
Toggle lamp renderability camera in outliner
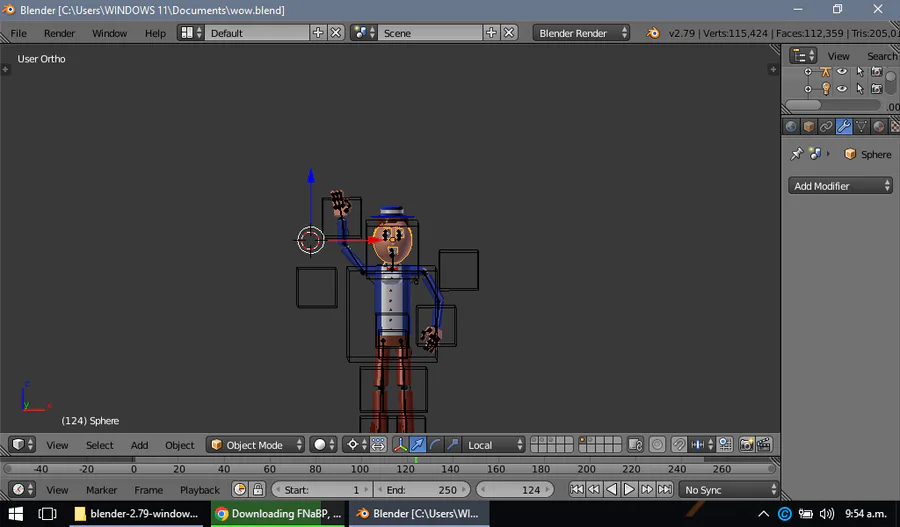coord(876,88)
